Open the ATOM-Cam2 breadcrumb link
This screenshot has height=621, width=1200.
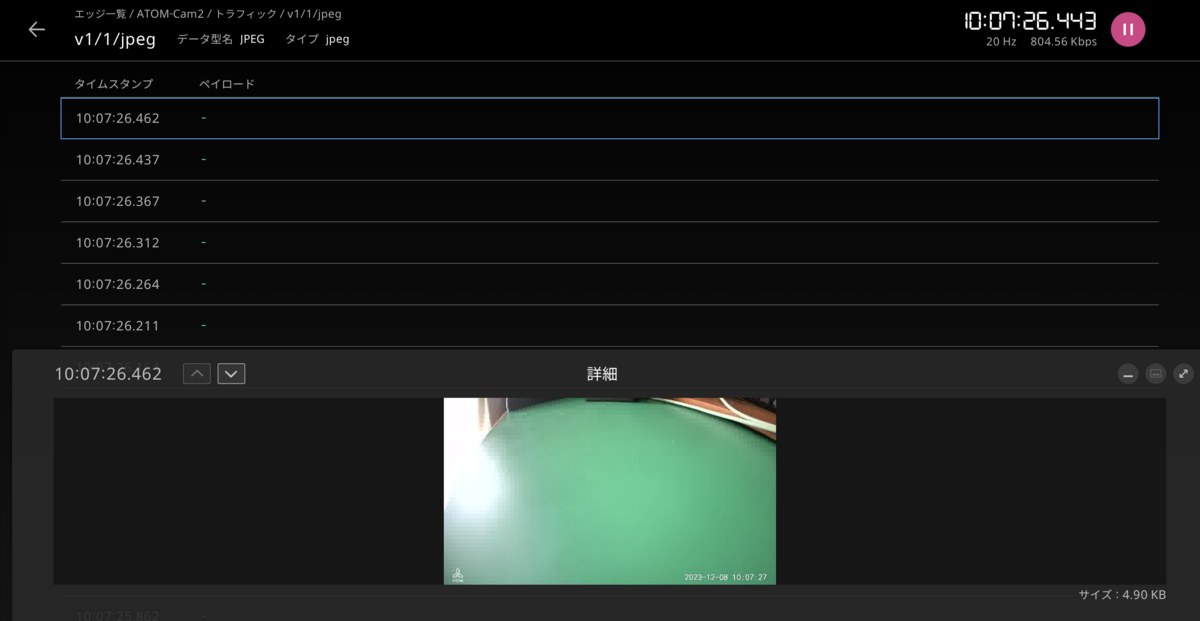click(170, 15)
